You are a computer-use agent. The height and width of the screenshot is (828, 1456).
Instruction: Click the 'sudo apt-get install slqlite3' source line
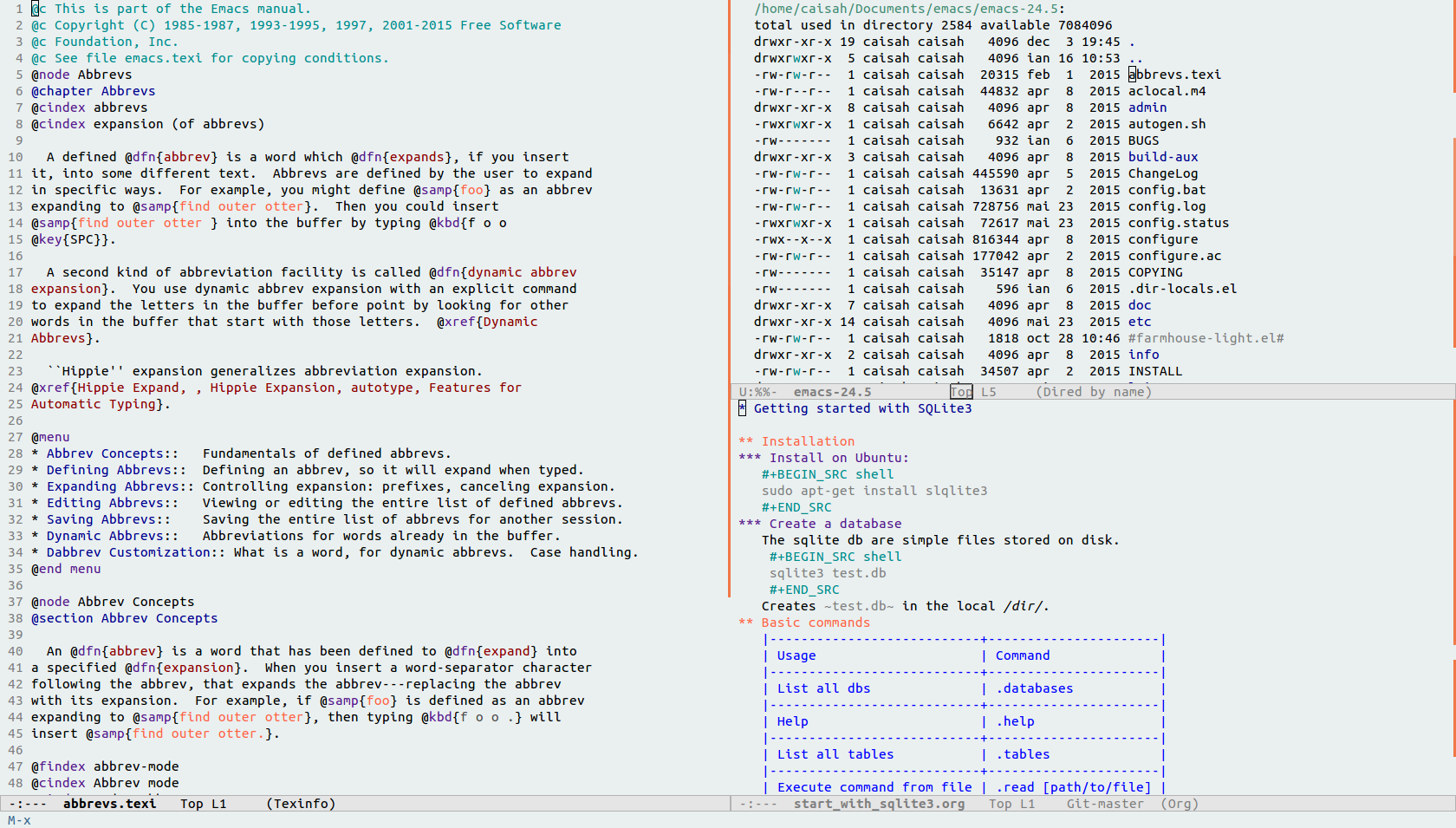[874, 491]
